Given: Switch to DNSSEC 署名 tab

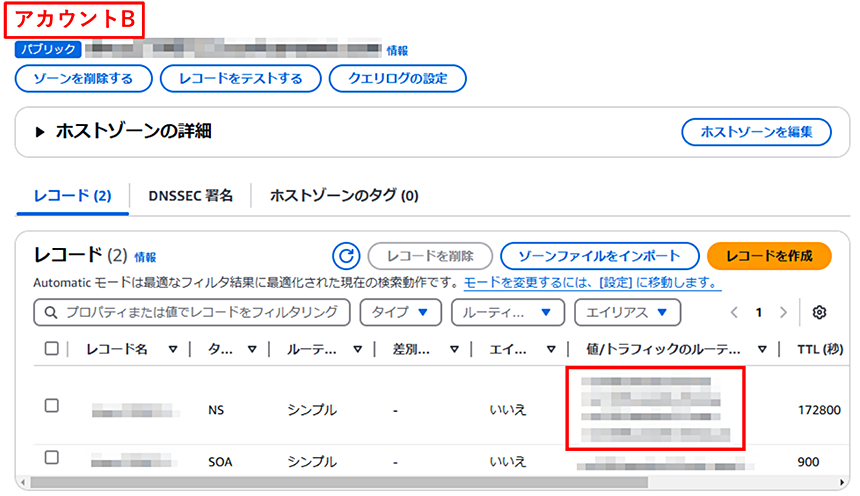Looking at the screenshot, I should coord(190,196).
